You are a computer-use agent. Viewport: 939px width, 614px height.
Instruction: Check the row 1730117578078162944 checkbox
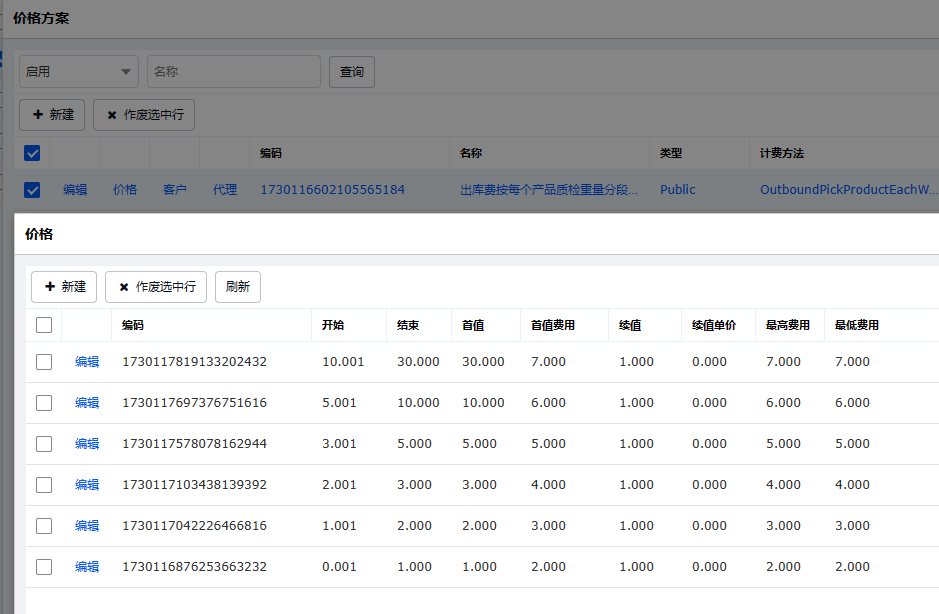(44, 444)
